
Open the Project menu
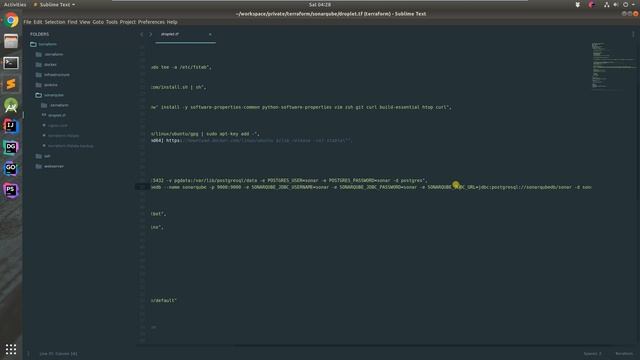tap(128, 22)
